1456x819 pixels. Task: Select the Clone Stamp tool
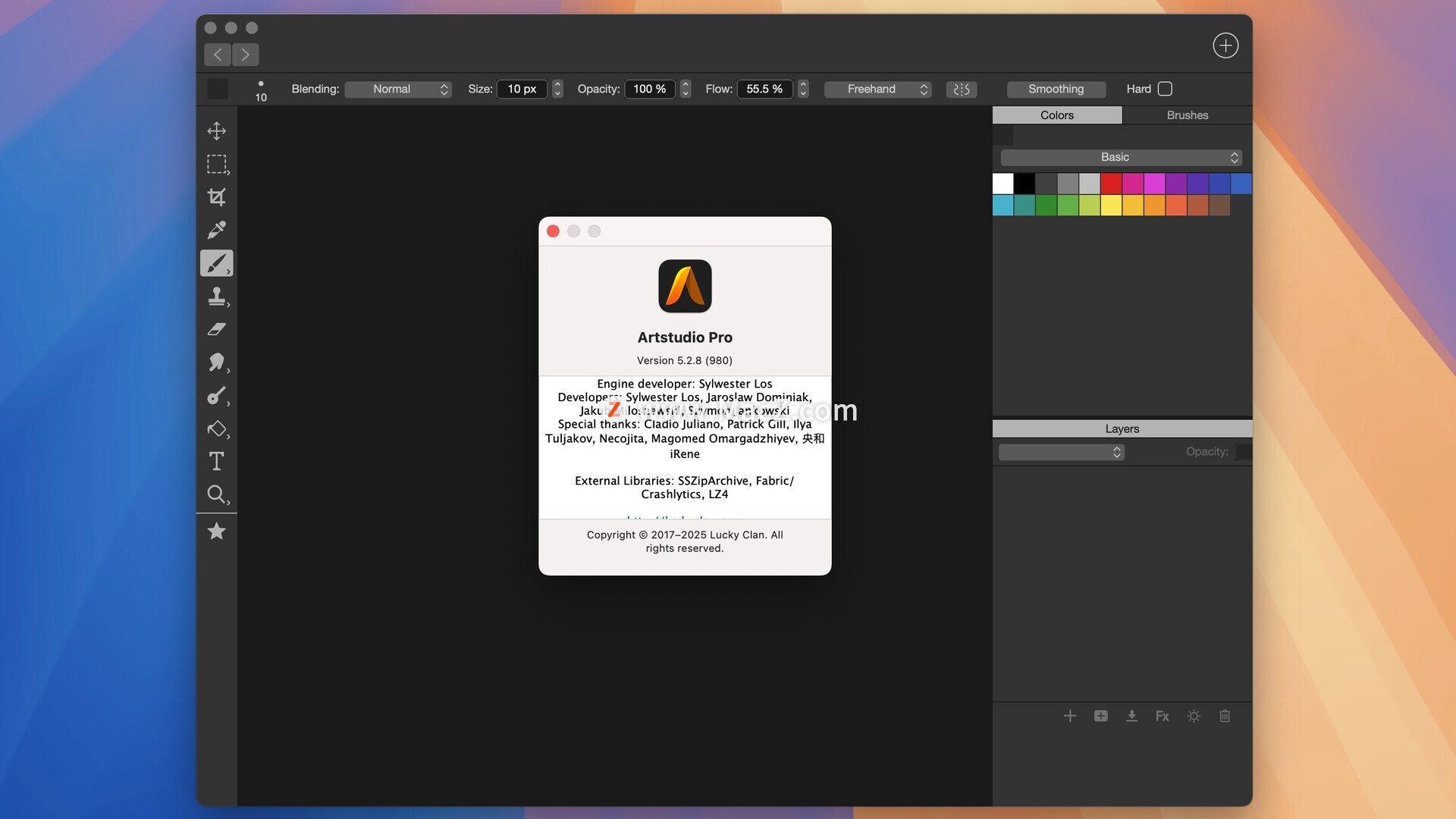coord(217,297)
